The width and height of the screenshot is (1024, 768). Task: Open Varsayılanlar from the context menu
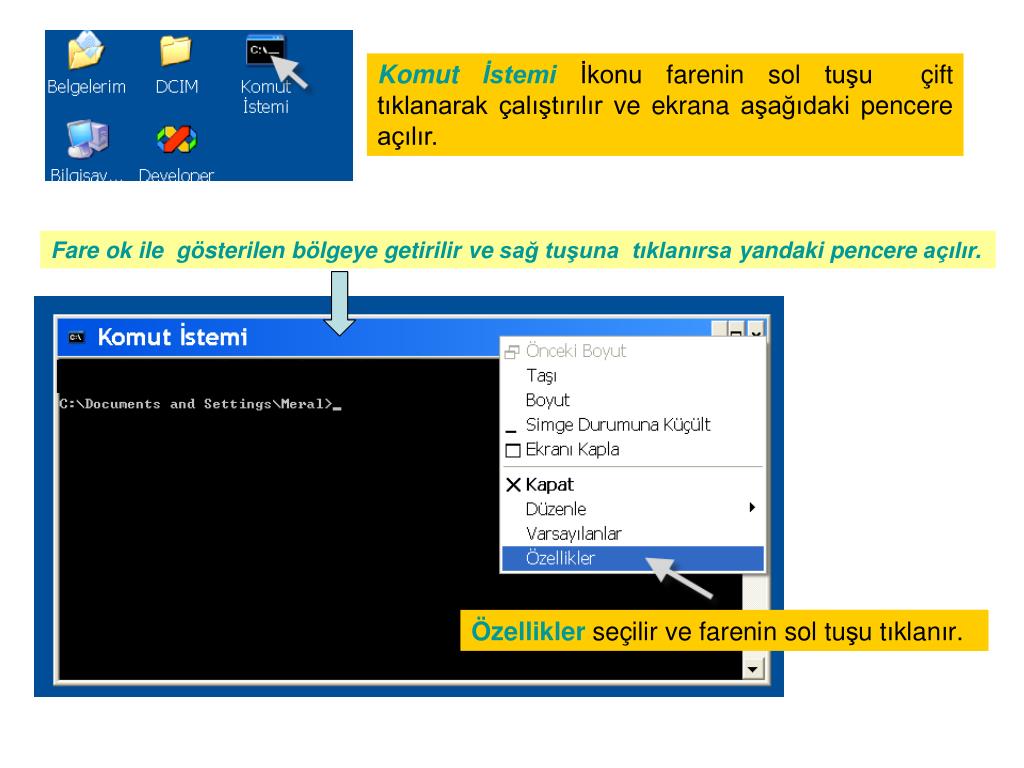632,534
